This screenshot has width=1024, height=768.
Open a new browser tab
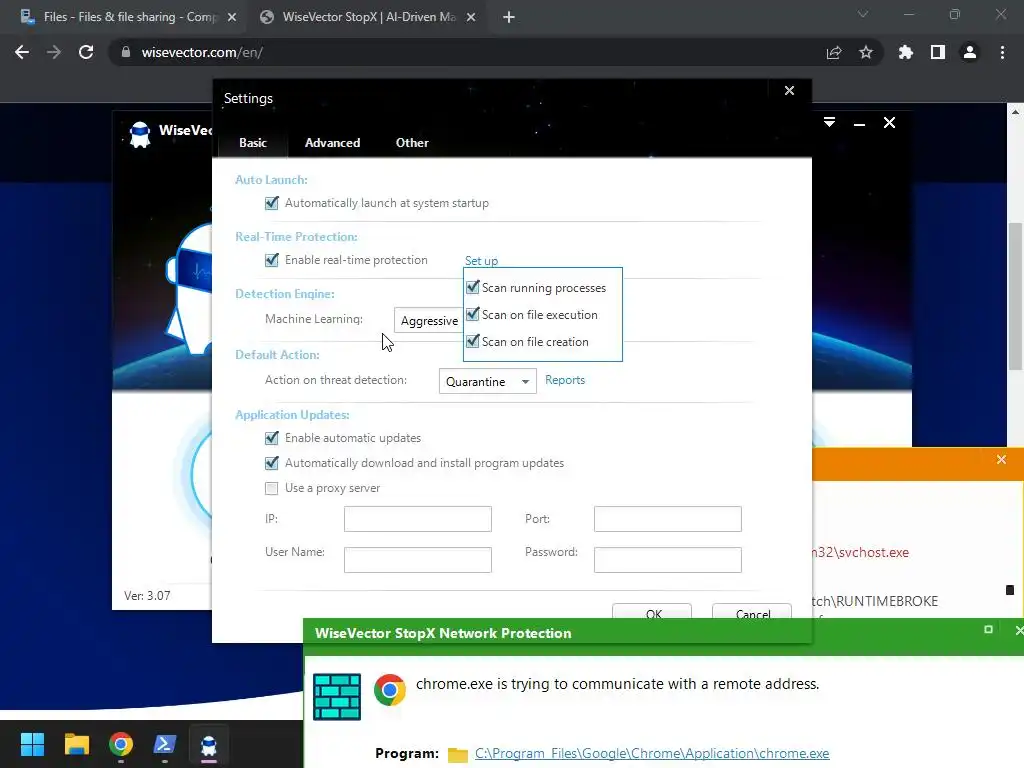509,18
